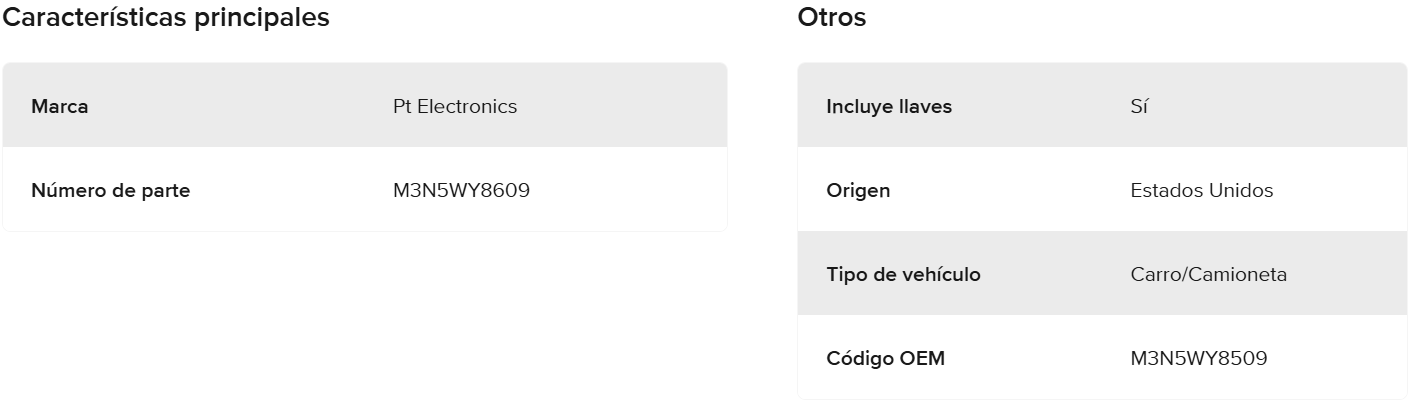This screenshot has width=1421, height=410.
Task: Click the Tipo de vehículo label
Action: 903,274
